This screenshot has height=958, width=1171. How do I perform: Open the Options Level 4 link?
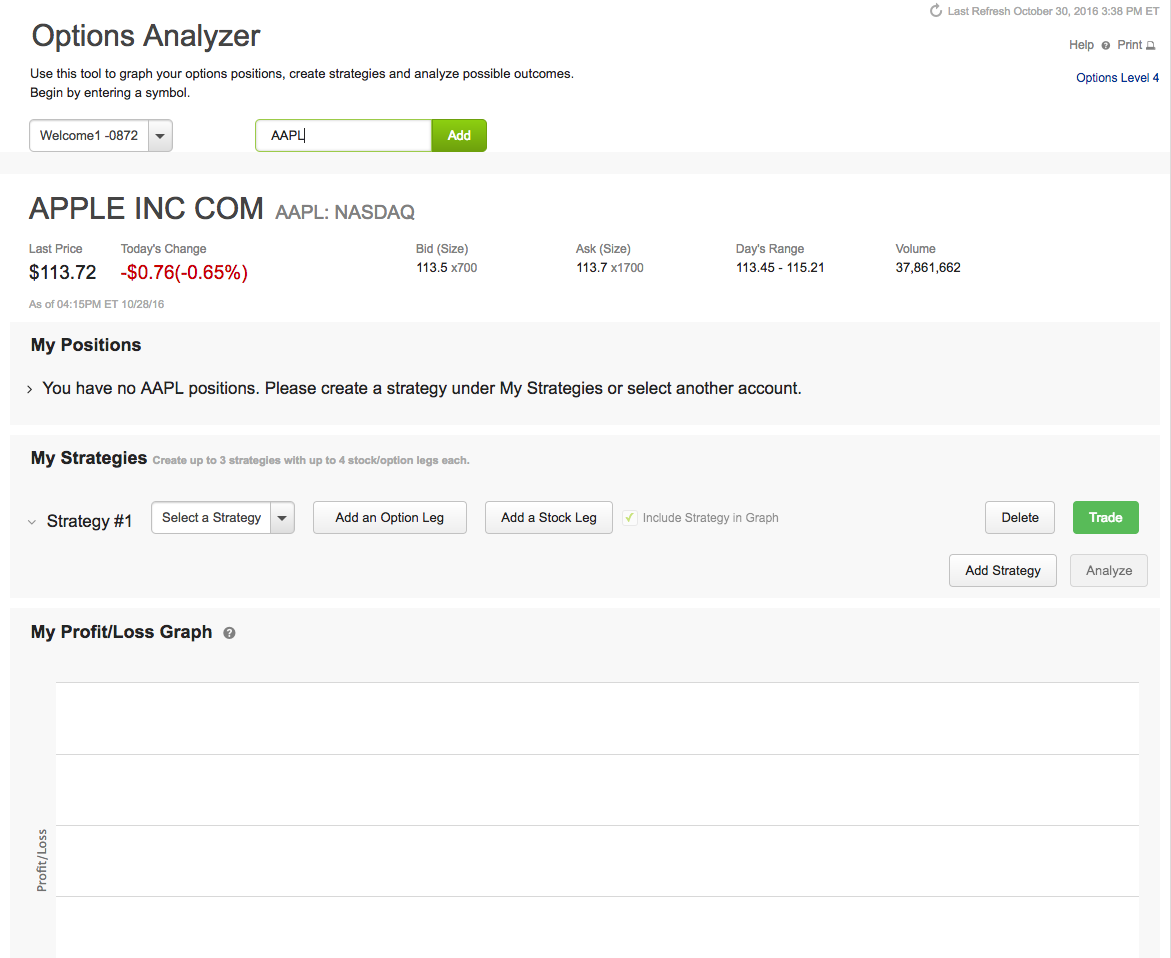pos(1117,78)
